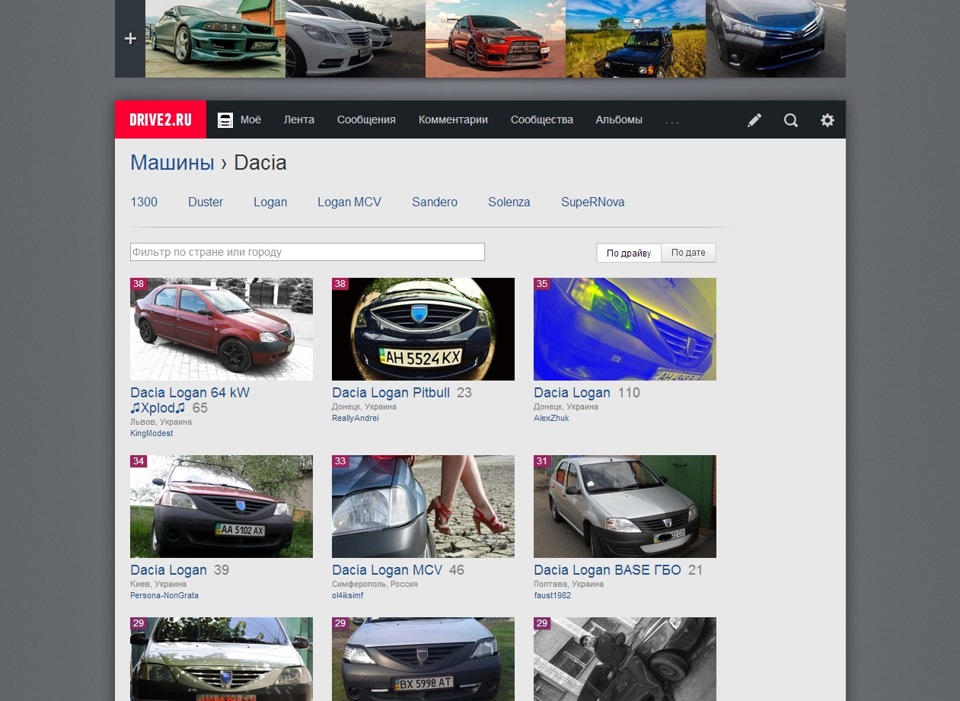Open the Сообщения menu item
The height and width of the screenshot is (701, 960).
pyautogui.click(x=366, y=119)
